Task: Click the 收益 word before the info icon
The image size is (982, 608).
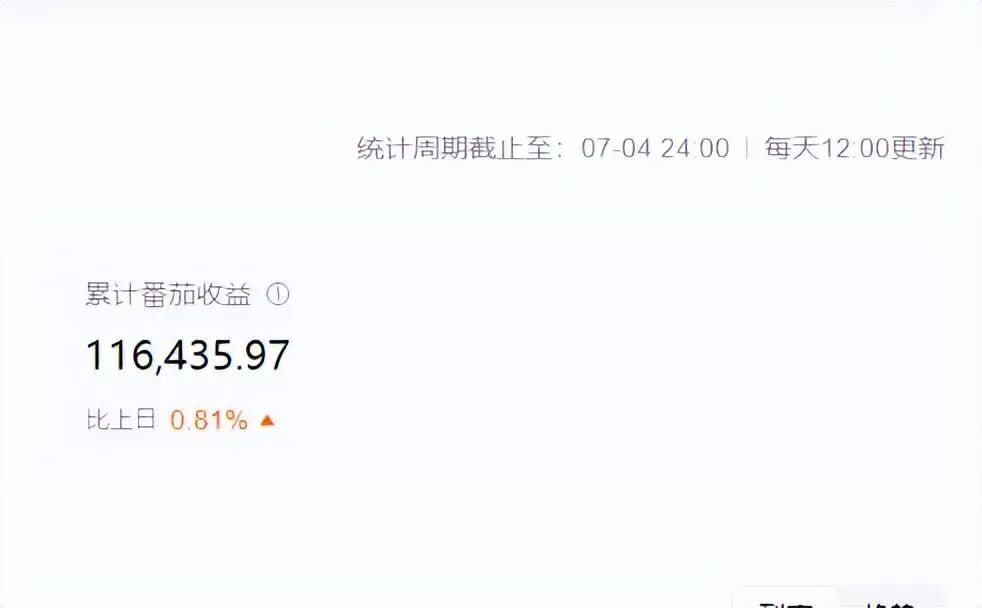Action: [224, 294]
